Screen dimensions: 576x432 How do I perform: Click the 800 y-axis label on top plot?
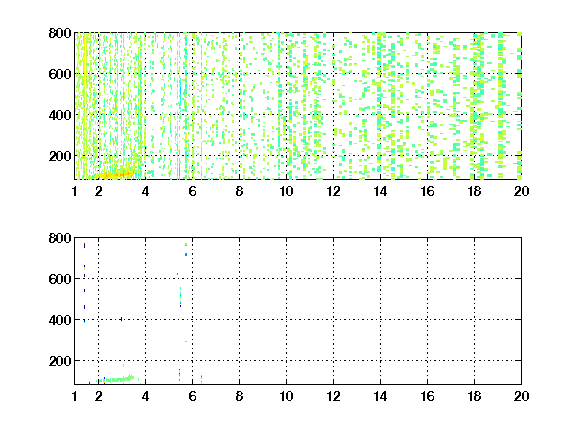(60, 33)
